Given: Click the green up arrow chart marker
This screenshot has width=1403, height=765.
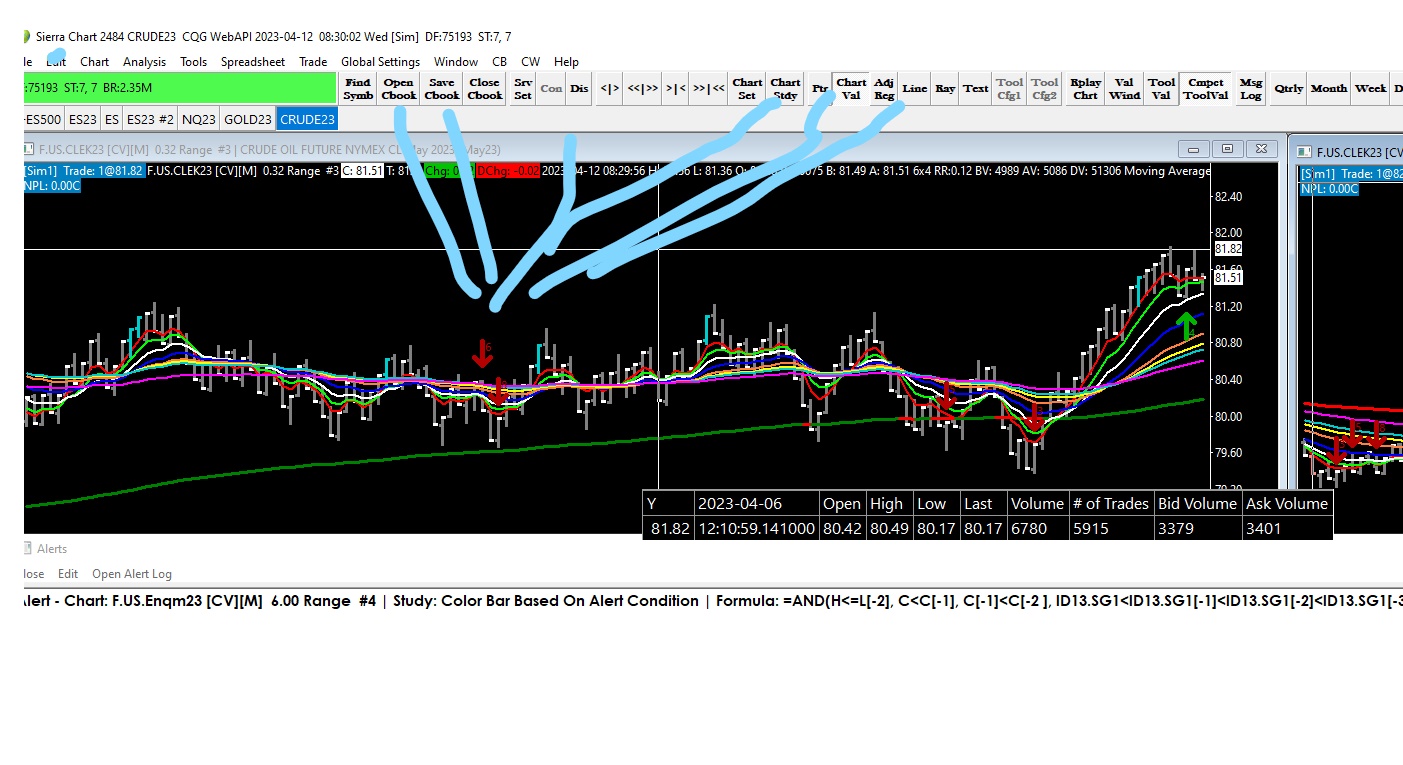Looking at the screenshot, I should 1186,326.
